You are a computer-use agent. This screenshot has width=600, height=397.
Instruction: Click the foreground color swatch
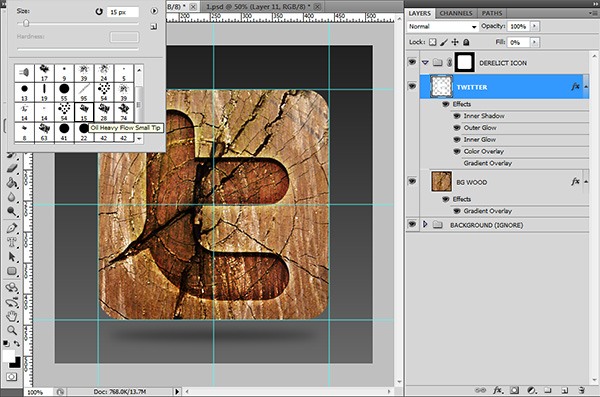[9, 355]
